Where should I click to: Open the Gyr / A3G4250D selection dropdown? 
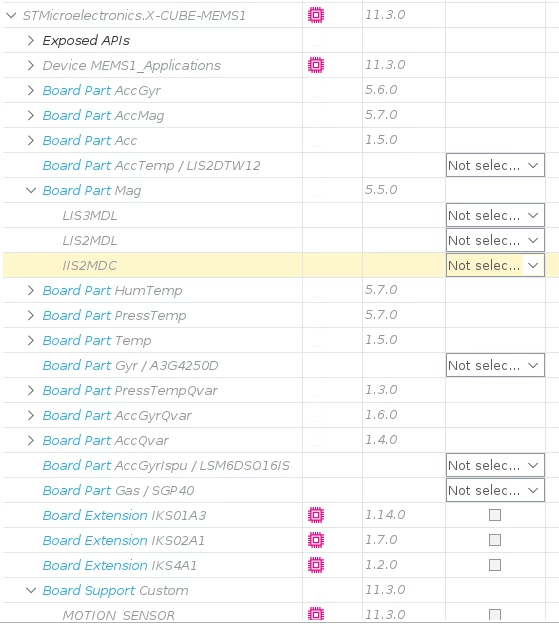(x=495, y=365)
